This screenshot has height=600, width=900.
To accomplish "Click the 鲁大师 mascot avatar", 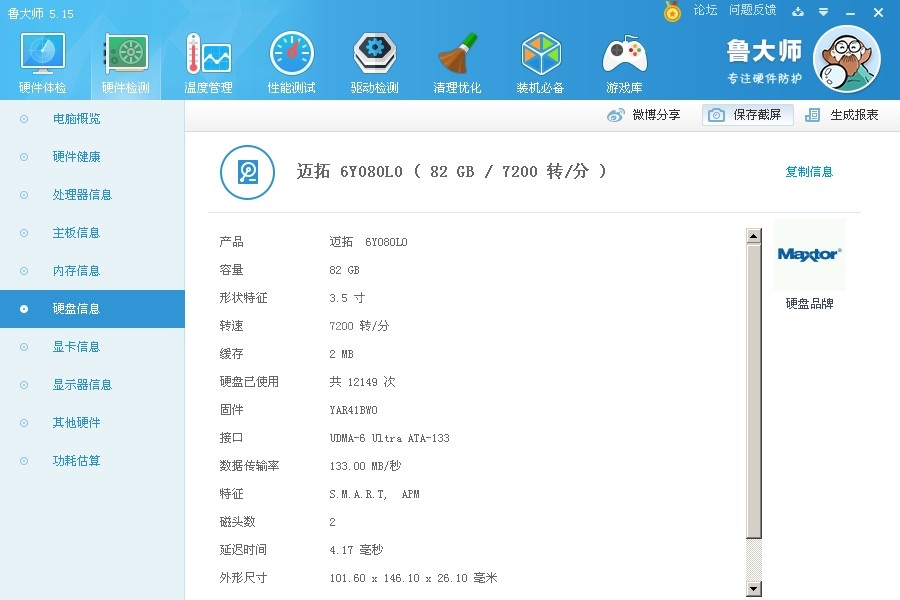I will point(847,59).
